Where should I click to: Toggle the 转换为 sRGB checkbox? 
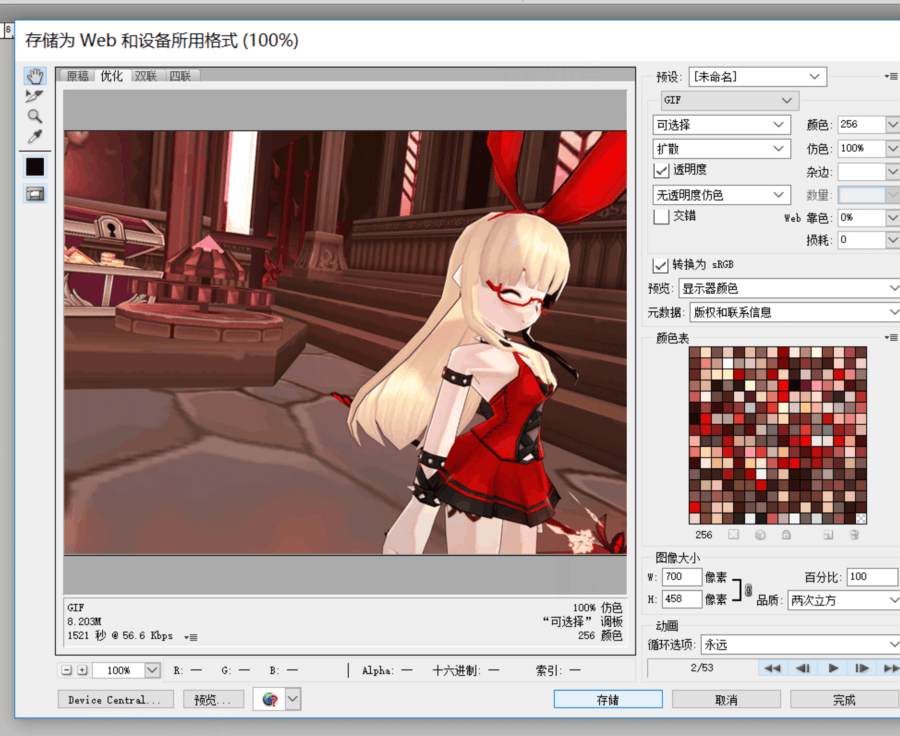pyautogui.click(x=661, y=265)
